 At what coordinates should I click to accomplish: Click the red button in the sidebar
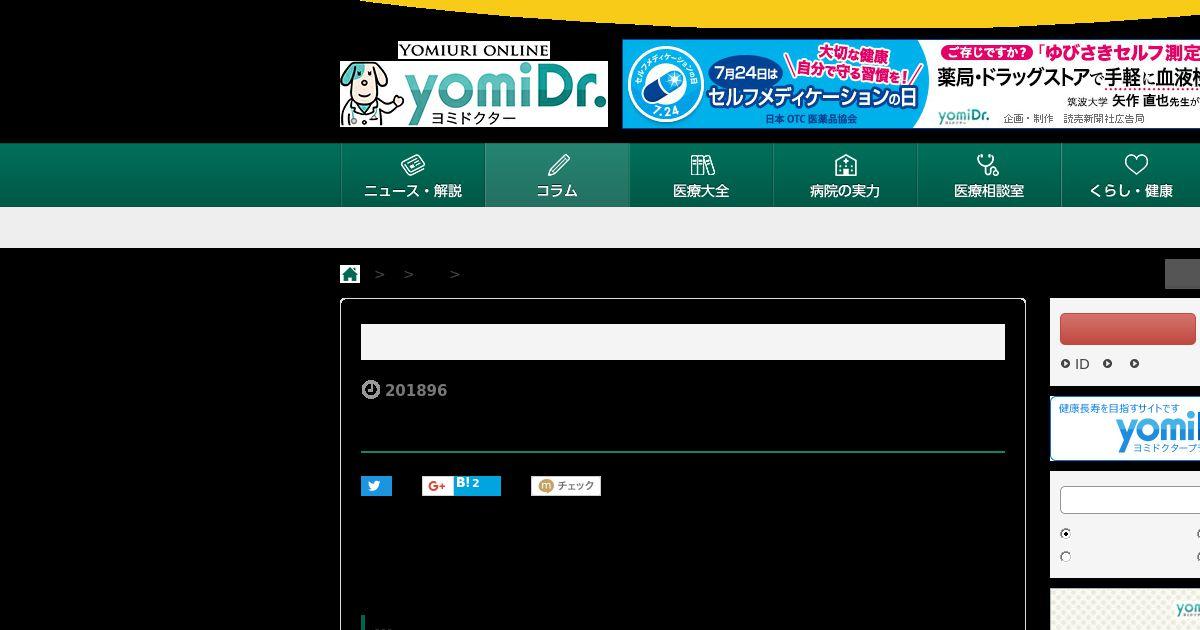click(x=1128, y=329)
